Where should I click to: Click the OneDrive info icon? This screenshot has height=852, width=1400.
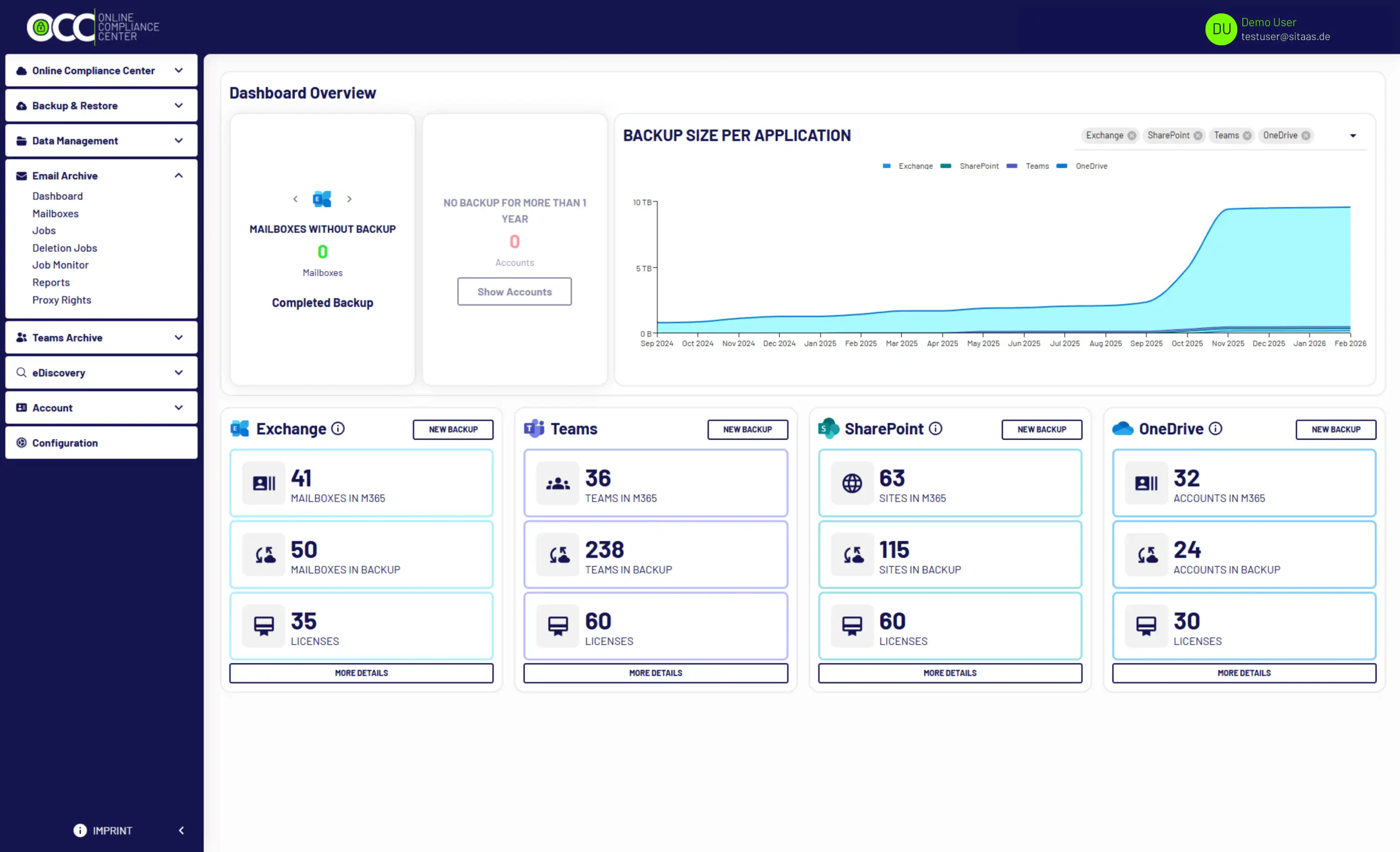1215,429
